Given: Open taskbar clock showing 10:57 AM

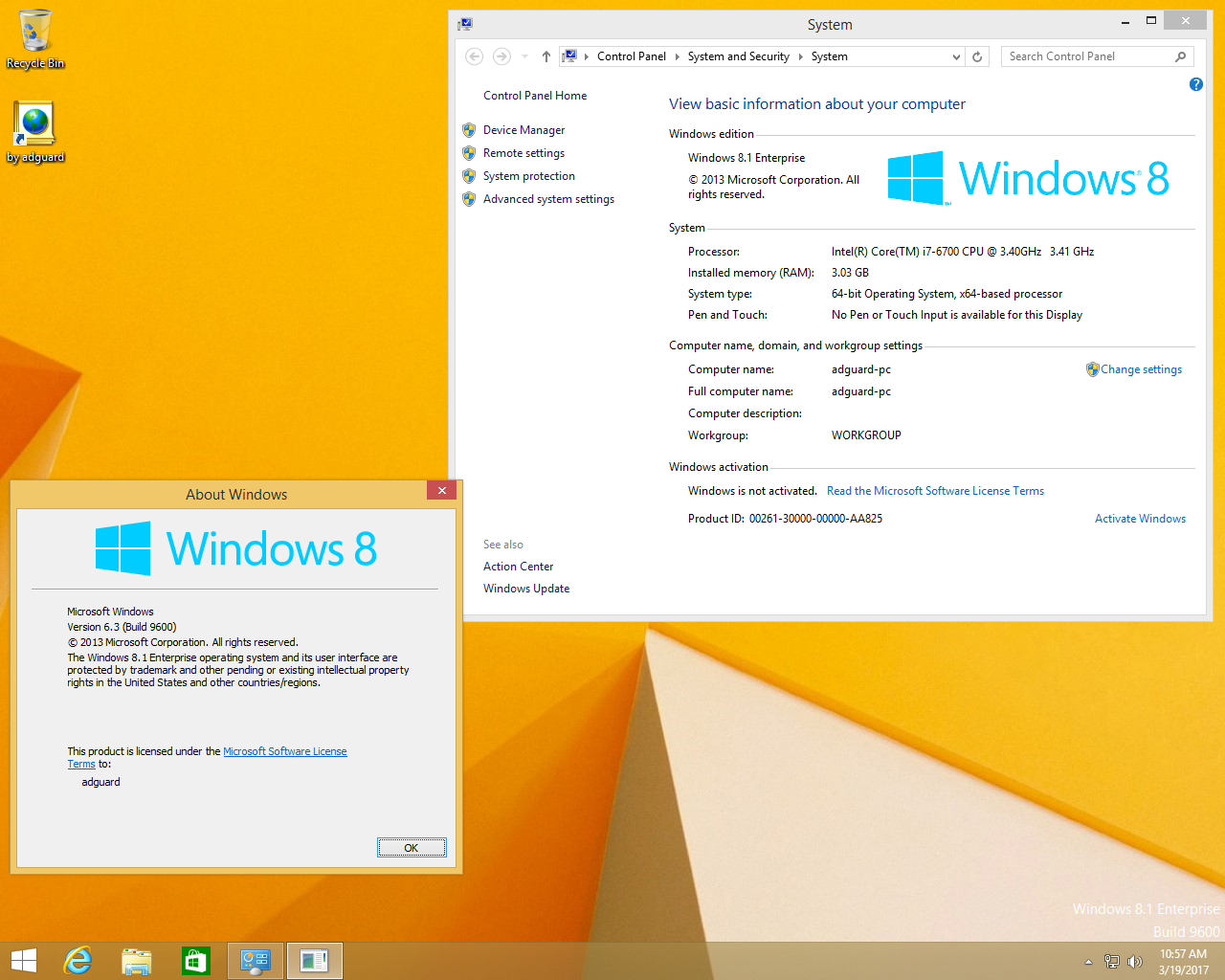Looking at the screenshot, I should 1184,962.
